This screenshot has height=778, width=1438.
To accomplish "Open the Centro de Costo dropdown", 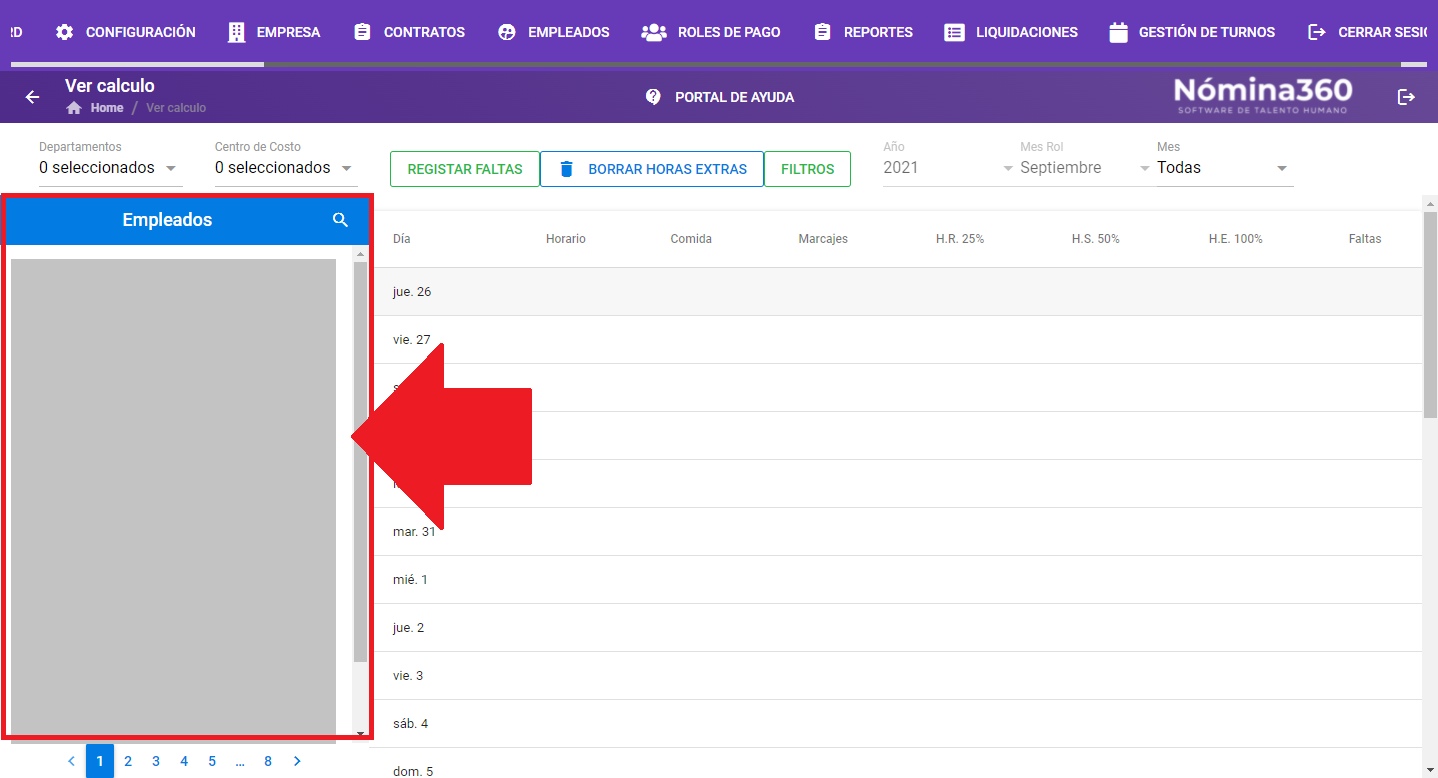I will [286, 167].
